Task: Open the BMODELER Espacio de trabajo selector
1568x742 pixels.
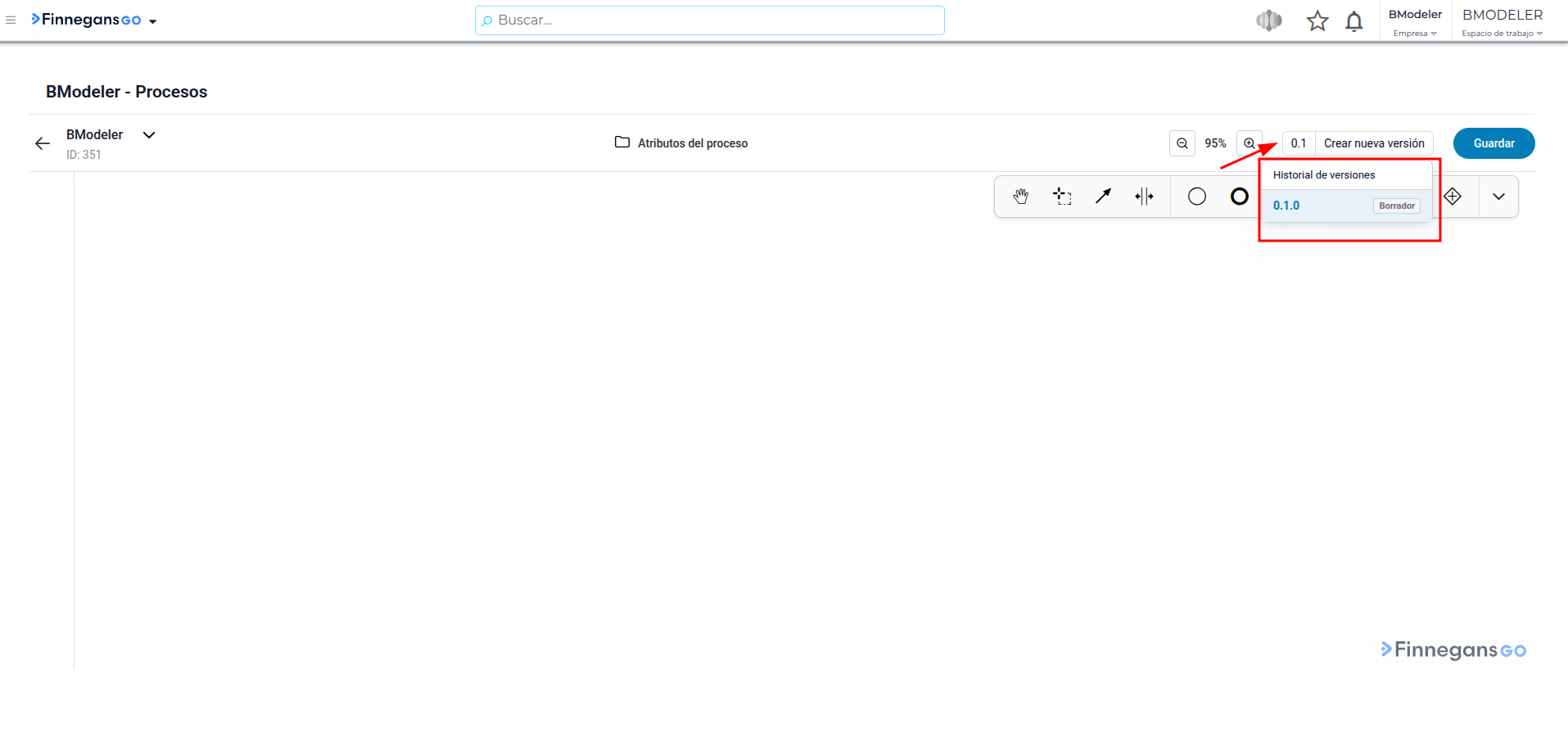Action: point(1502,22)
